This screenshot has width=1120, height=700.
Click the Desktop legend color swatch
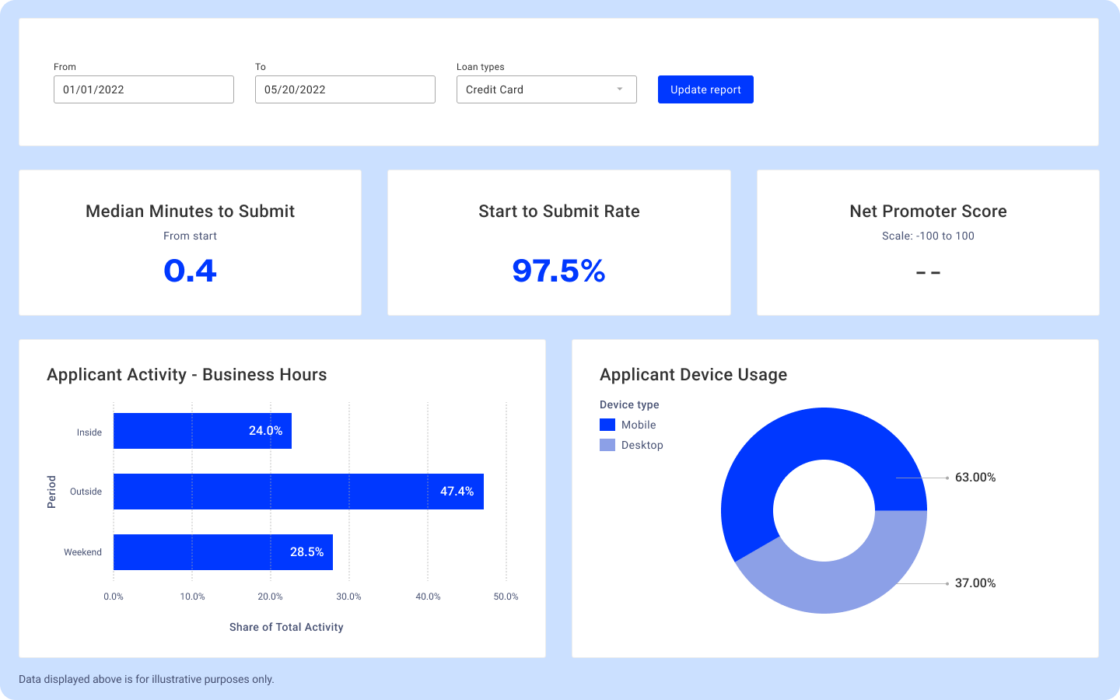click(607, 444)
